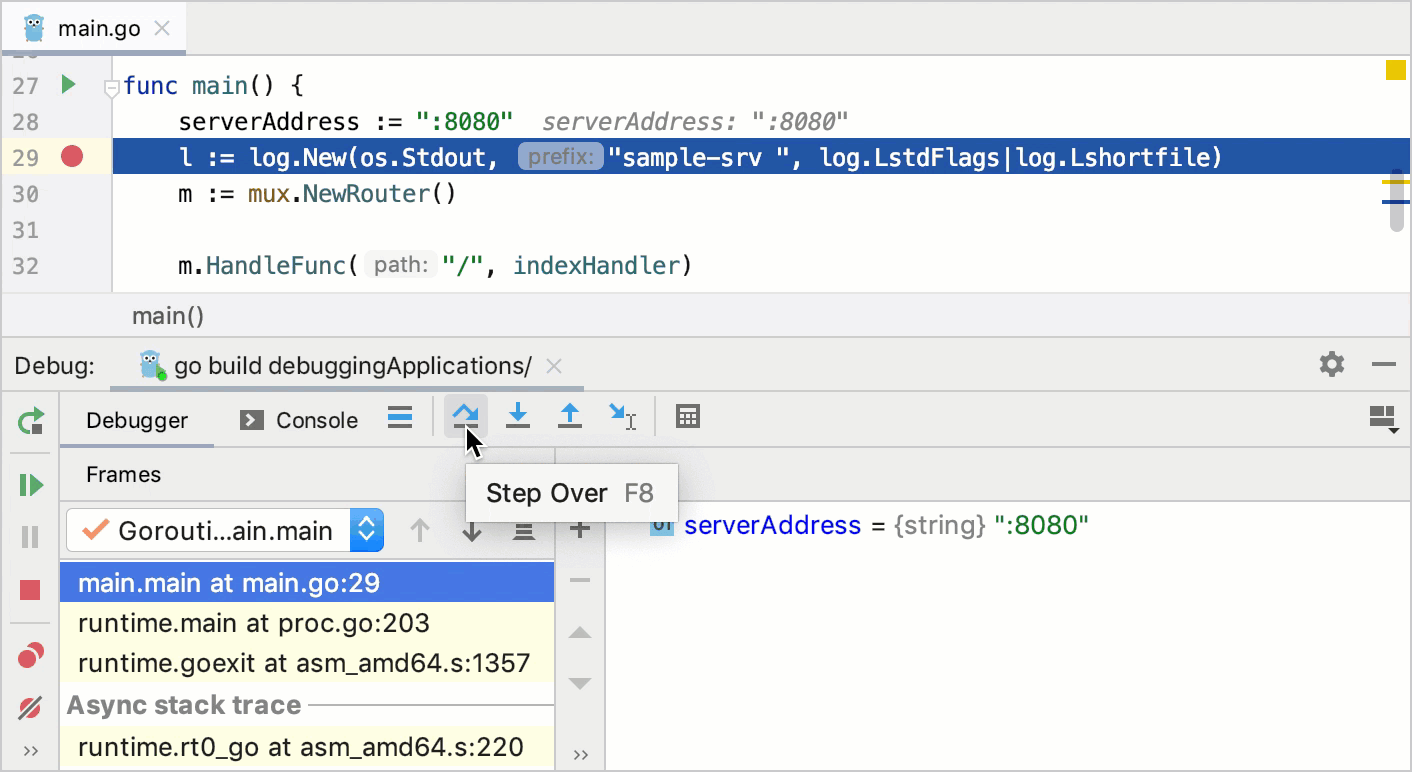Open the Evaluate Expression calculator icon
This screenshot has width=1412, height=772.
688,416
